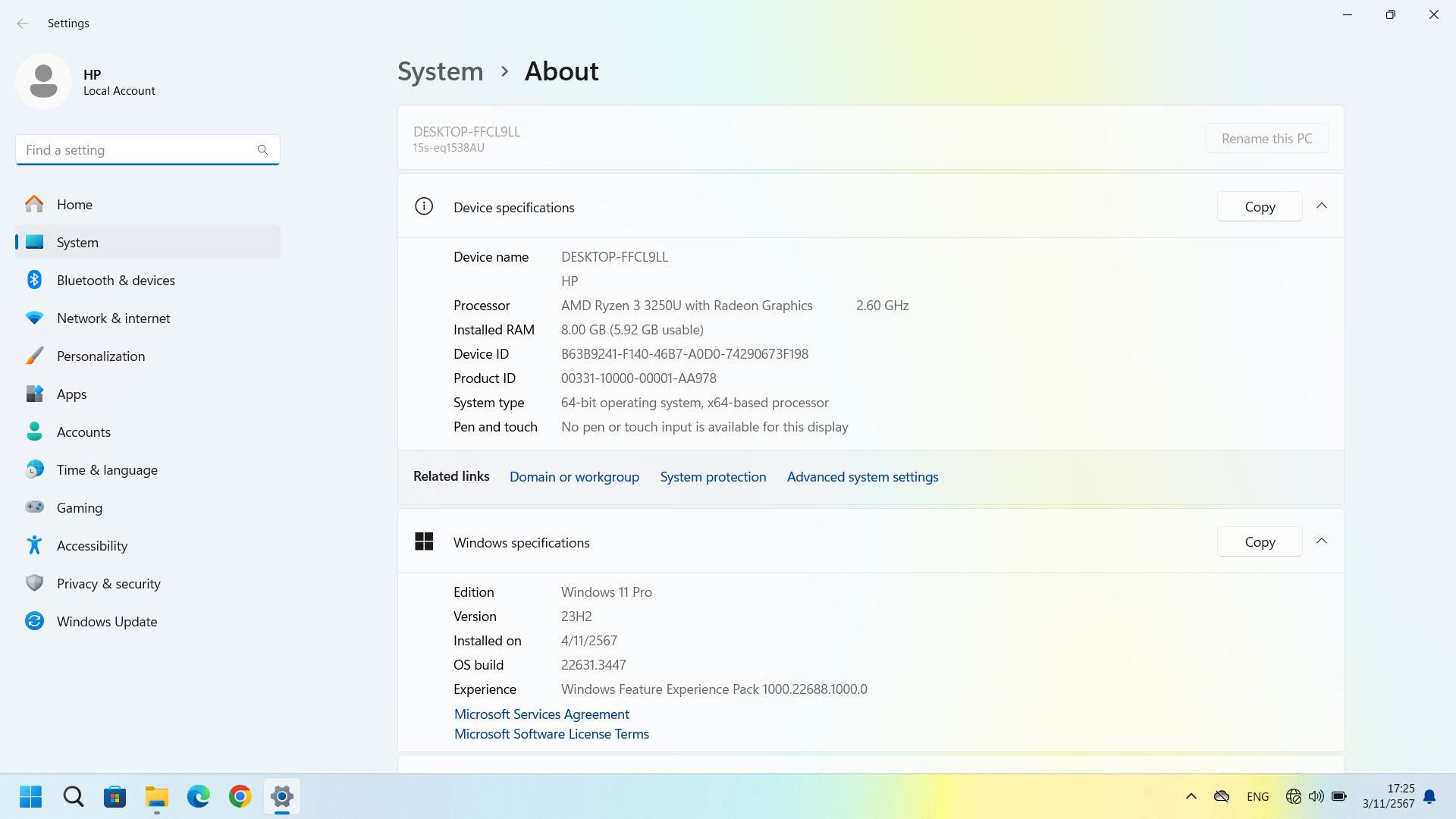
Task: Open Microsoft Software License Terms link
Action: click(551, 734)
